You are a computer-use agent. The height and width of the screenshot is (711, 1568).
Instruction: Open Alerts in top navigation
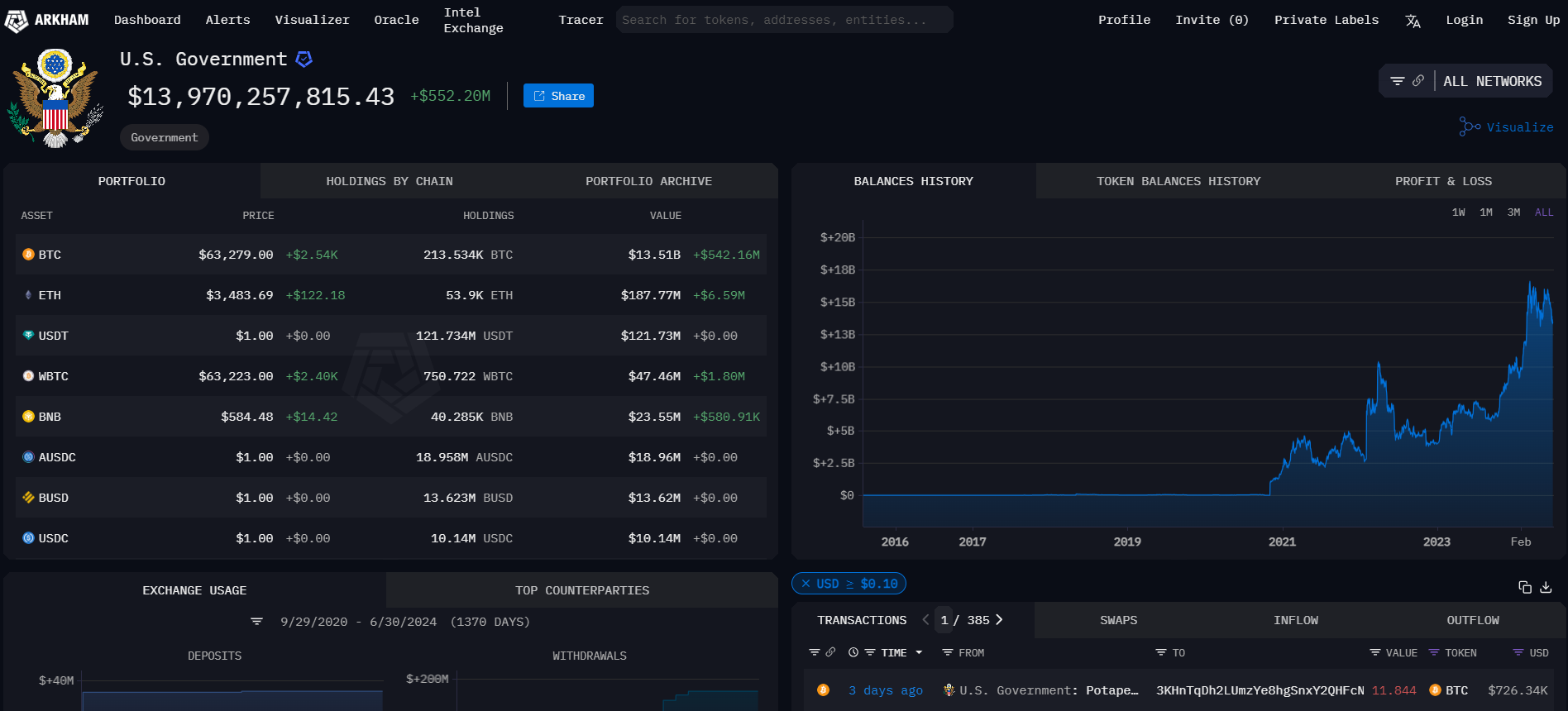(227, 20)
